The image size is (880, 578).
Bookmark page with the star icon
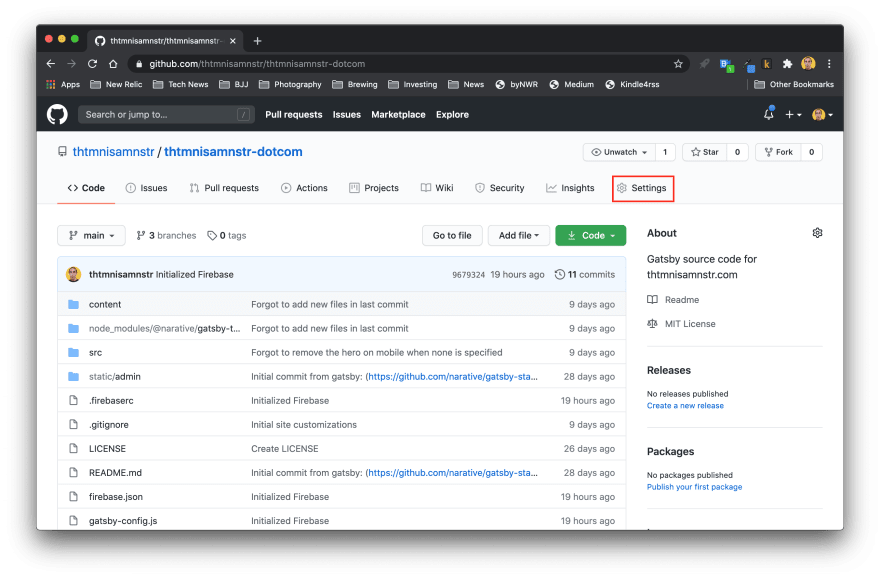[x=678, y=64]
